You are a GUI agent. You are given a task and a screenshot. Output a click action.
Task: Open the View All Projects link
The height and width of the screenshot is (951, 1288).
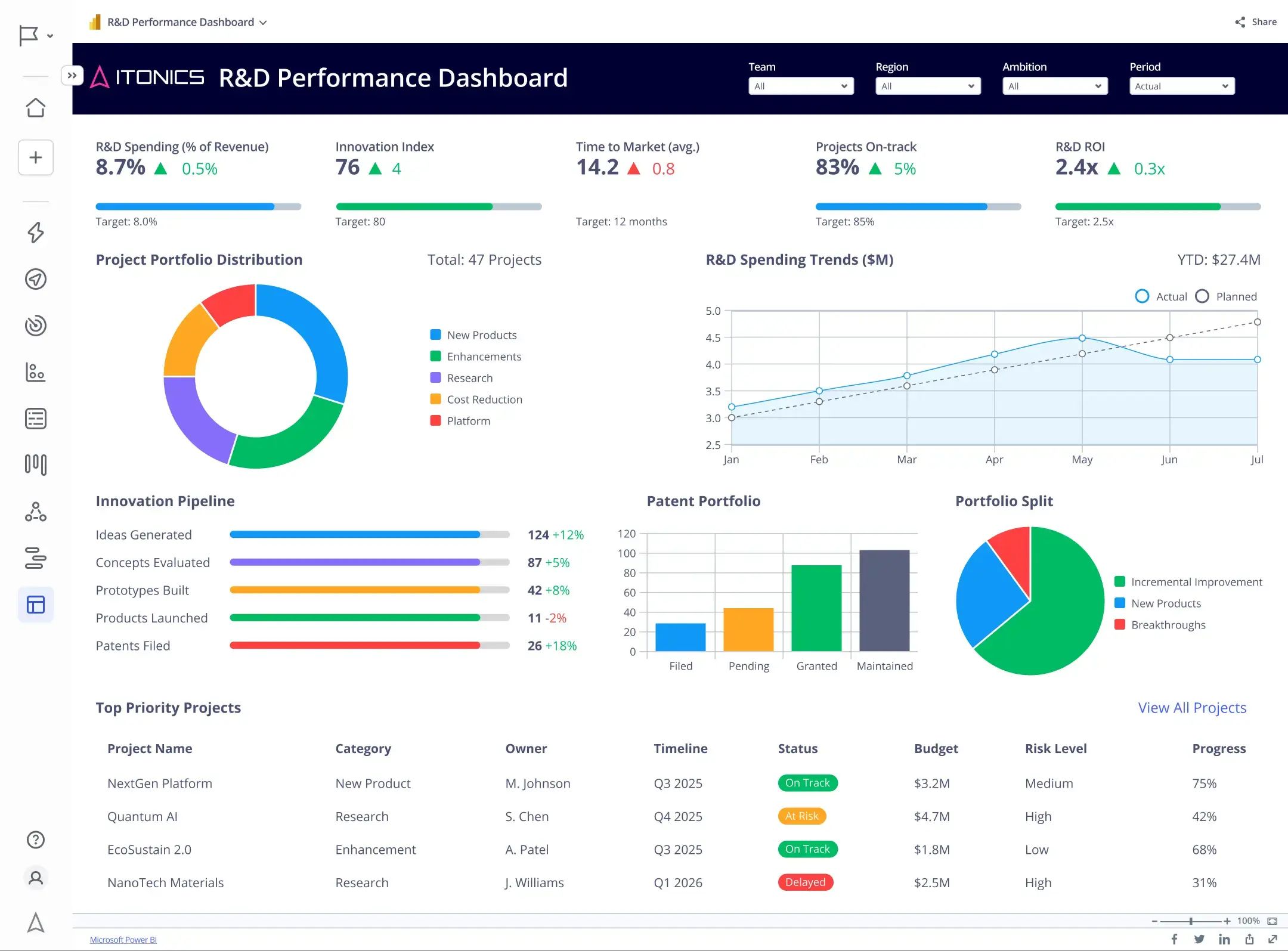tap(1191, 708)
